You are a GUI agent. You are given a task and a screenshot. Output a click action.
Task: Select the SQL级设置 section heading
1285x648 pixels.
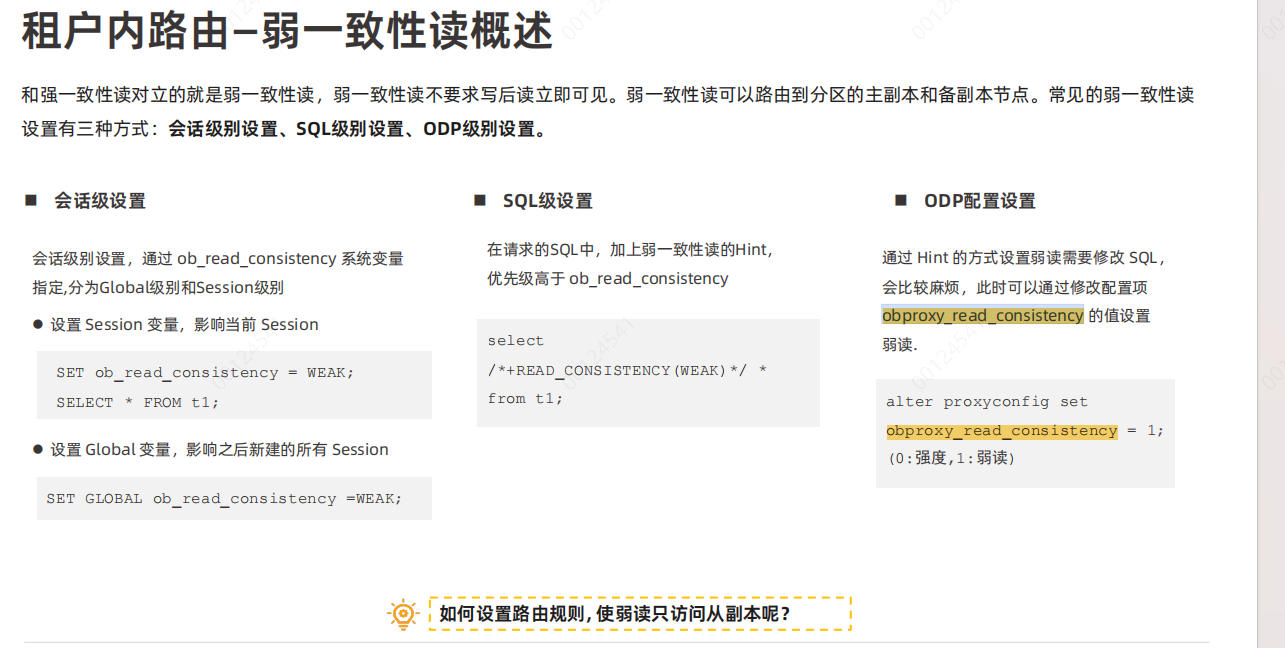(x=547, y=201)
